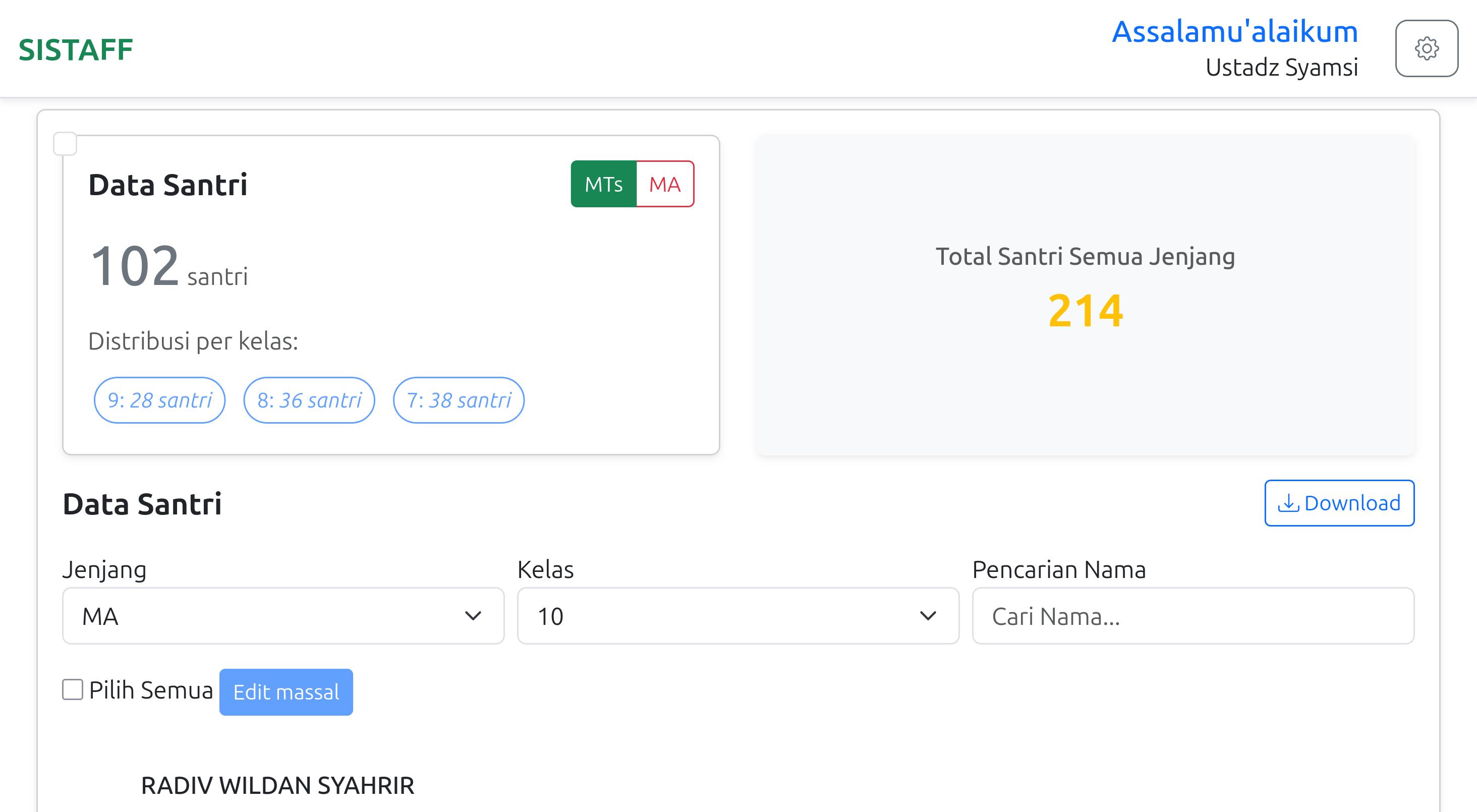This screenshot has height=812, width=1477.
Task: Open the settings gear icon
Action: pyautogui.click(x=1426, y=49)
